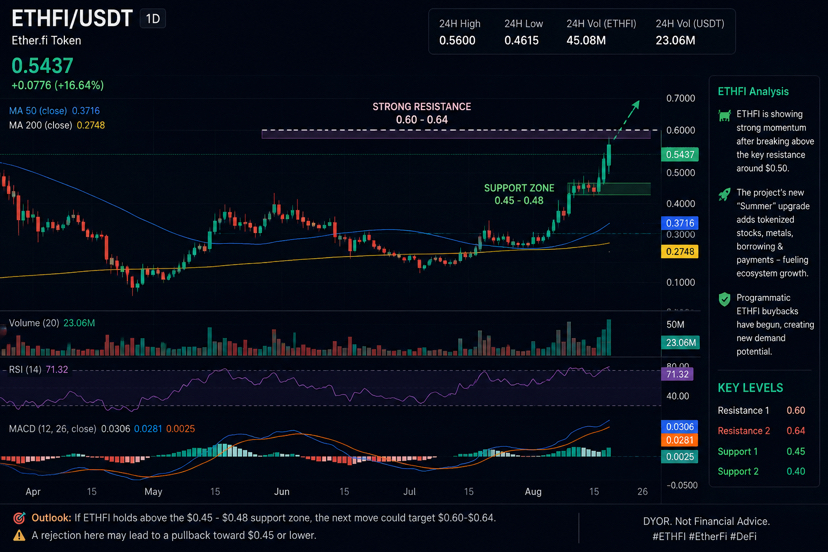Click the purple 71.32 RSI axis tag
The image size is (828, 552).
click(x=677, y=374)
